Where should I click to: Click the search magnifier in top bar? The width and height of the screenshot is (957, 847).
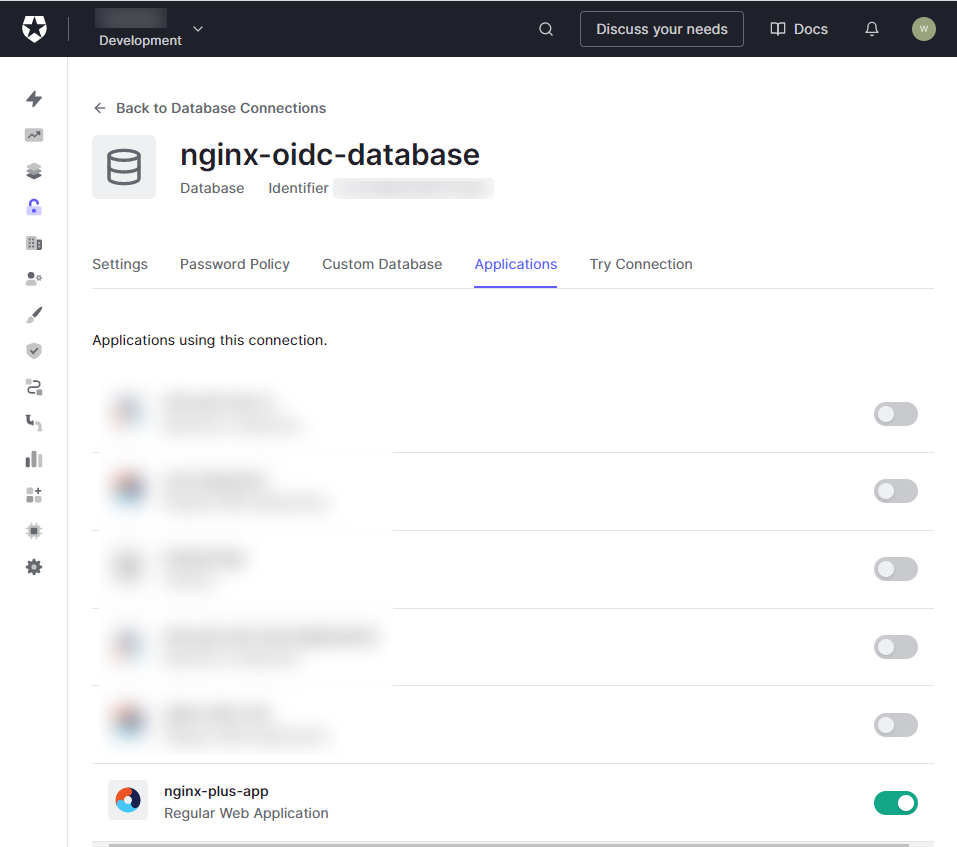545,29
